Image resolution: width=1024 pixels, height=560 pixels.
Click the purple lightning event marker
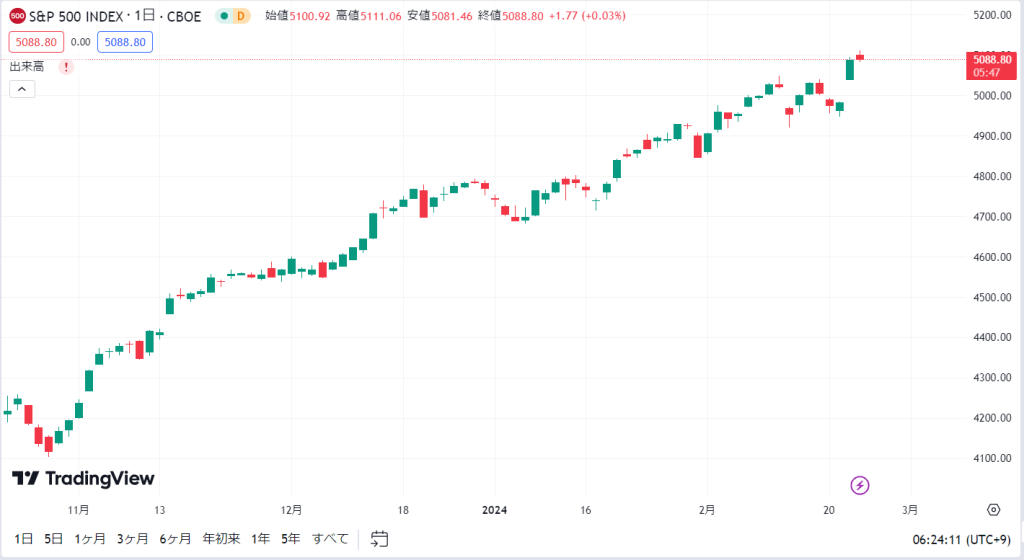coord(859,485)
